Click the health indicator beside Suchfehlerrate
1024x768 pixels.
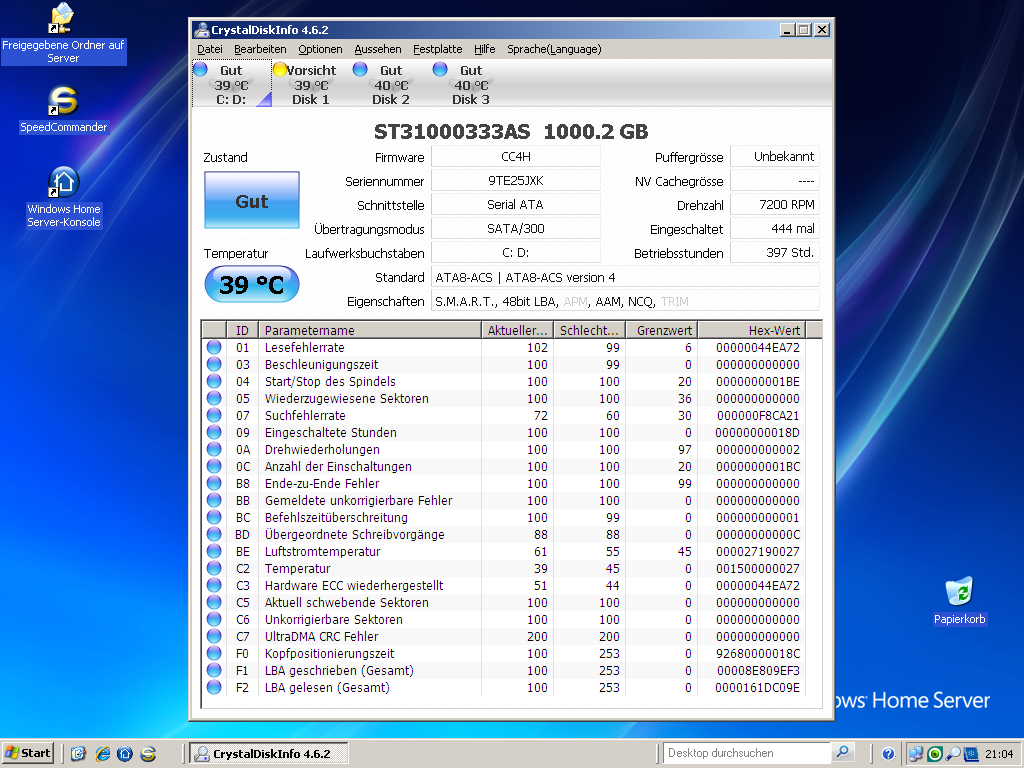[213, 416]
